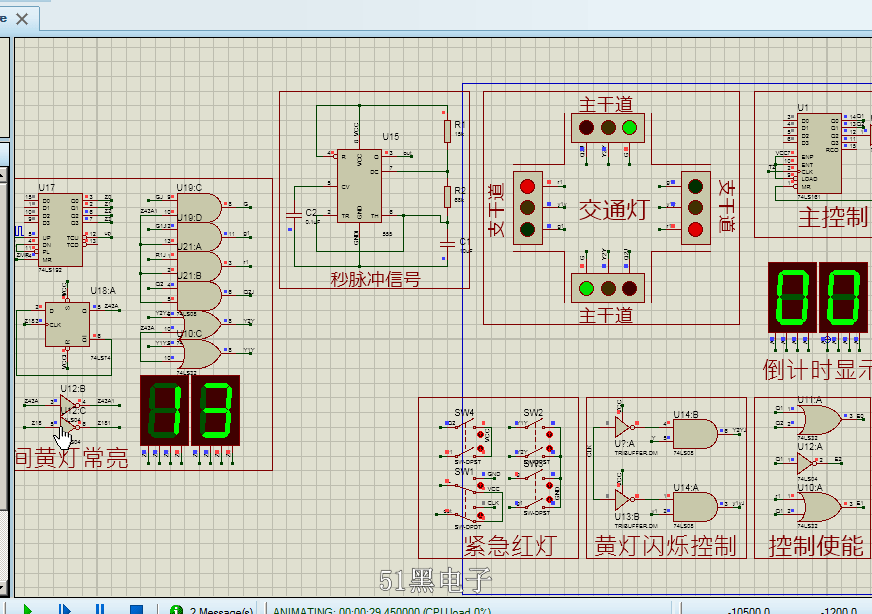Select the U13:B tri-state buffer

coord(623,501)
